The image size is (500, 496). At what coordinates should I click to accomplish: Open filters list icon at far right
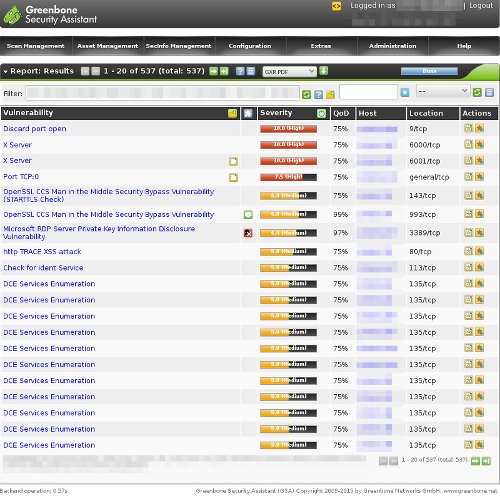tap(489, 92)
